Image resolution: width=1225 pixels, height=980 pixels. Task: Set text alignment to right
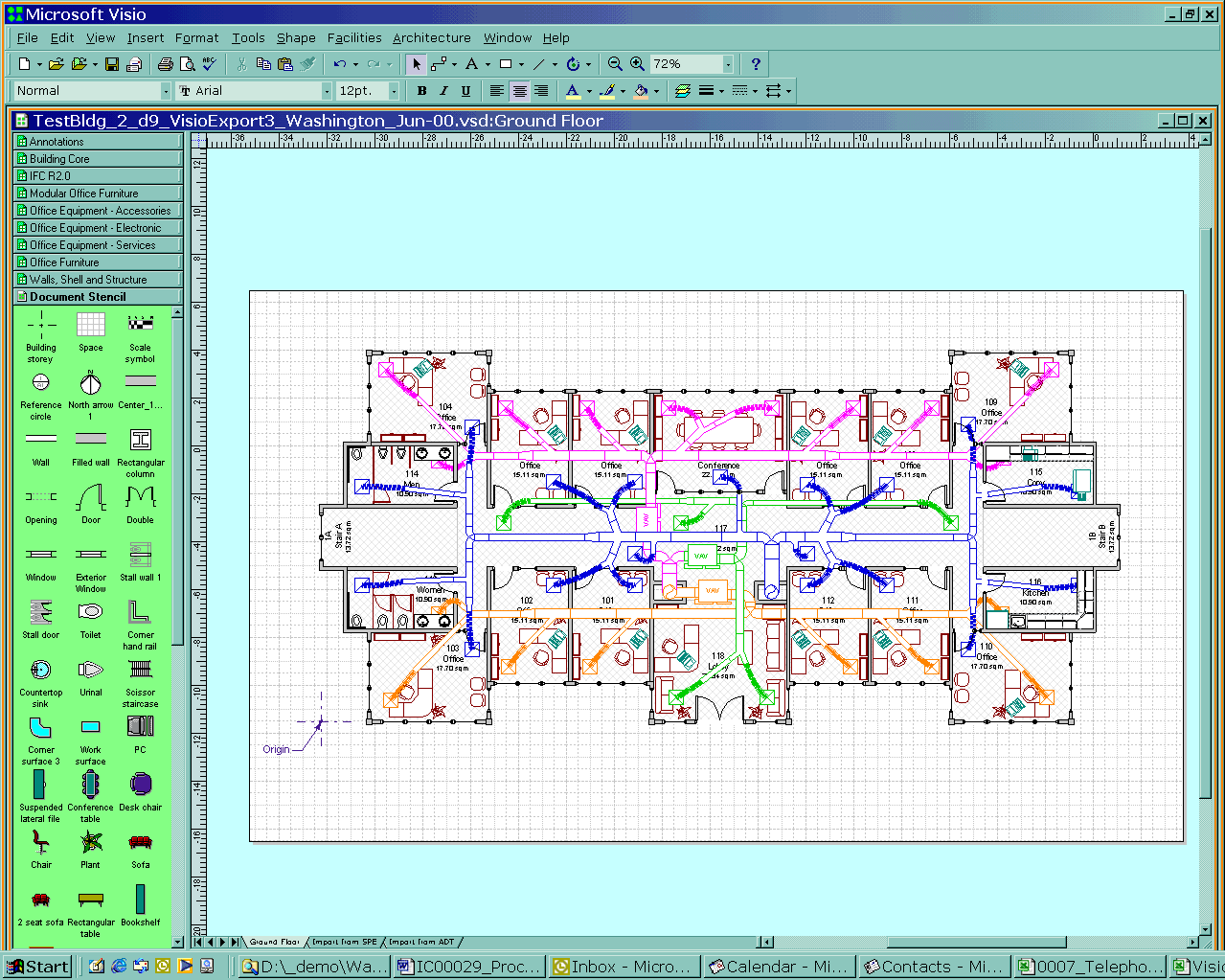tap(541, 91)
